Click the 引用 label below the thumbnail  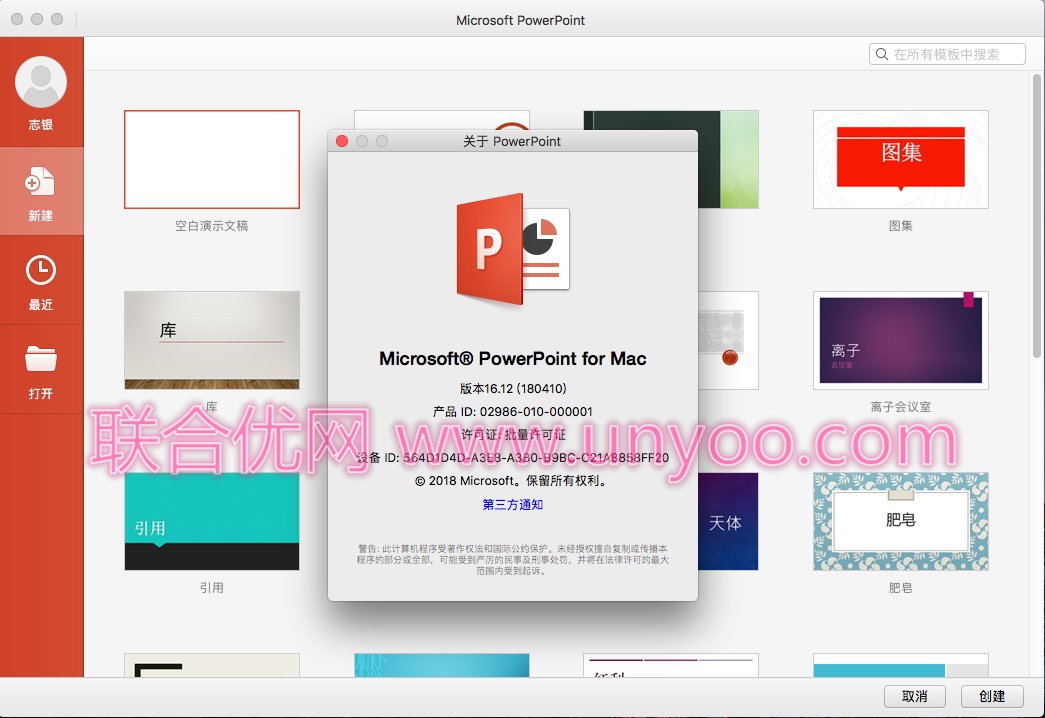tap(212, 588)
